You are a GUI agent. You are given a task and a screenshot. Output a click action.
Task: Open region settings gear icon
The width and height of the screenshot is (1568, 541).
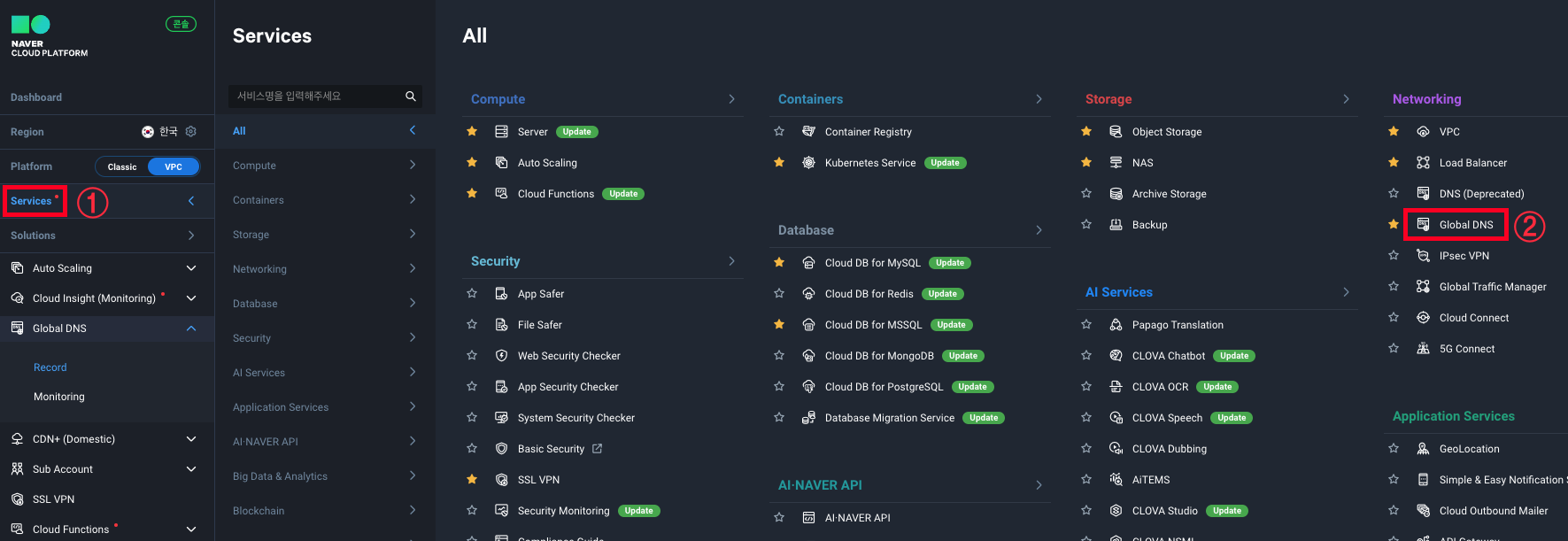tap(190, 131)
